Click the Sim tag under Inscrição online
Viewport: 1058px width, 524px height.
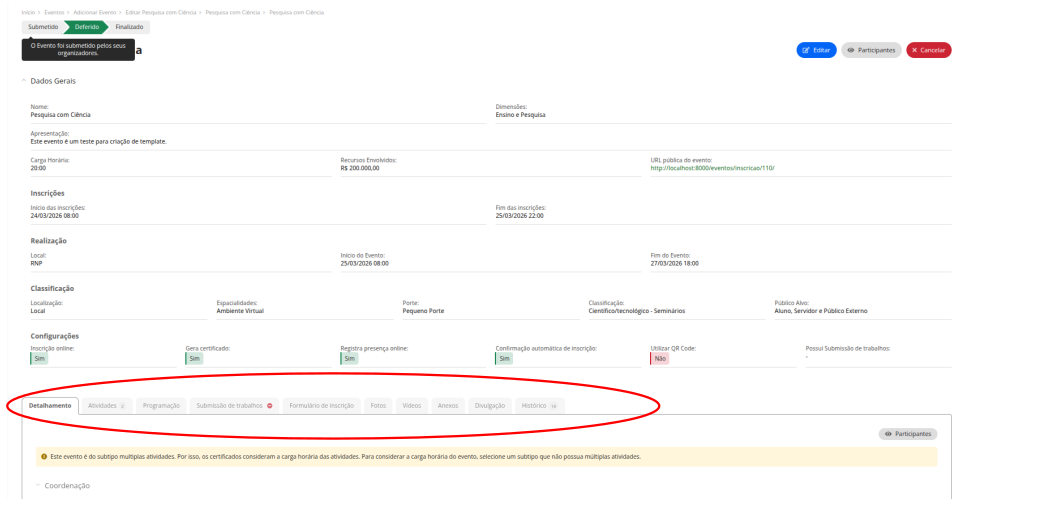39,359
